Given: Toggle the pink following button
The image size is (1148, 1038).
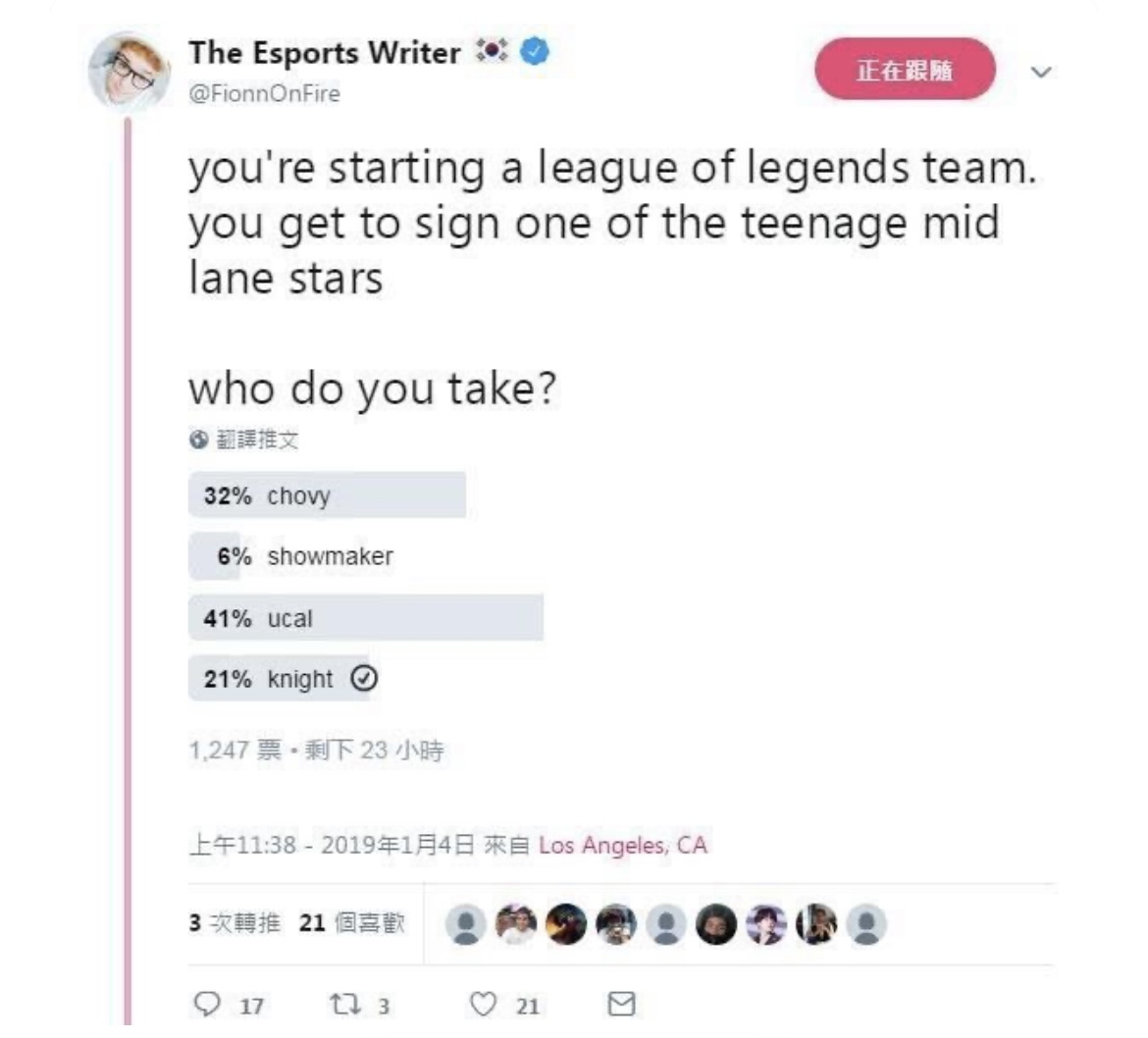Looking at the screenshot, I should (x=905, y=70).
